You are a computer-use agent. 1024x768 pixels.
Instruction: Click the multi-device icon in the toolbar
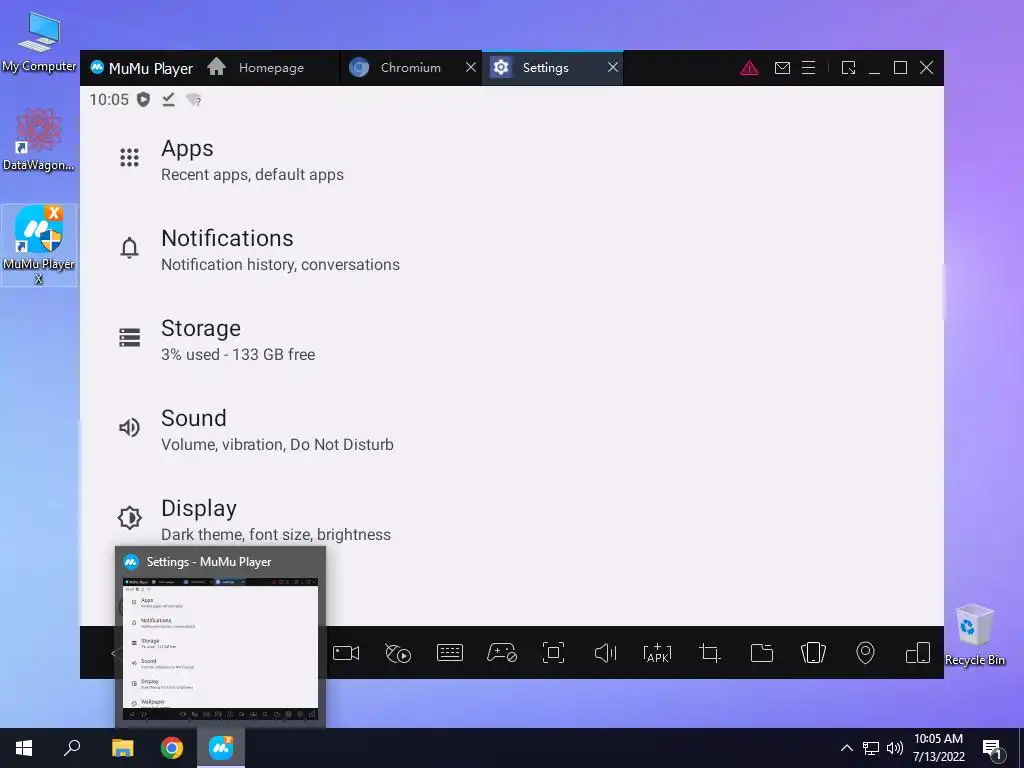pos(918,652)
